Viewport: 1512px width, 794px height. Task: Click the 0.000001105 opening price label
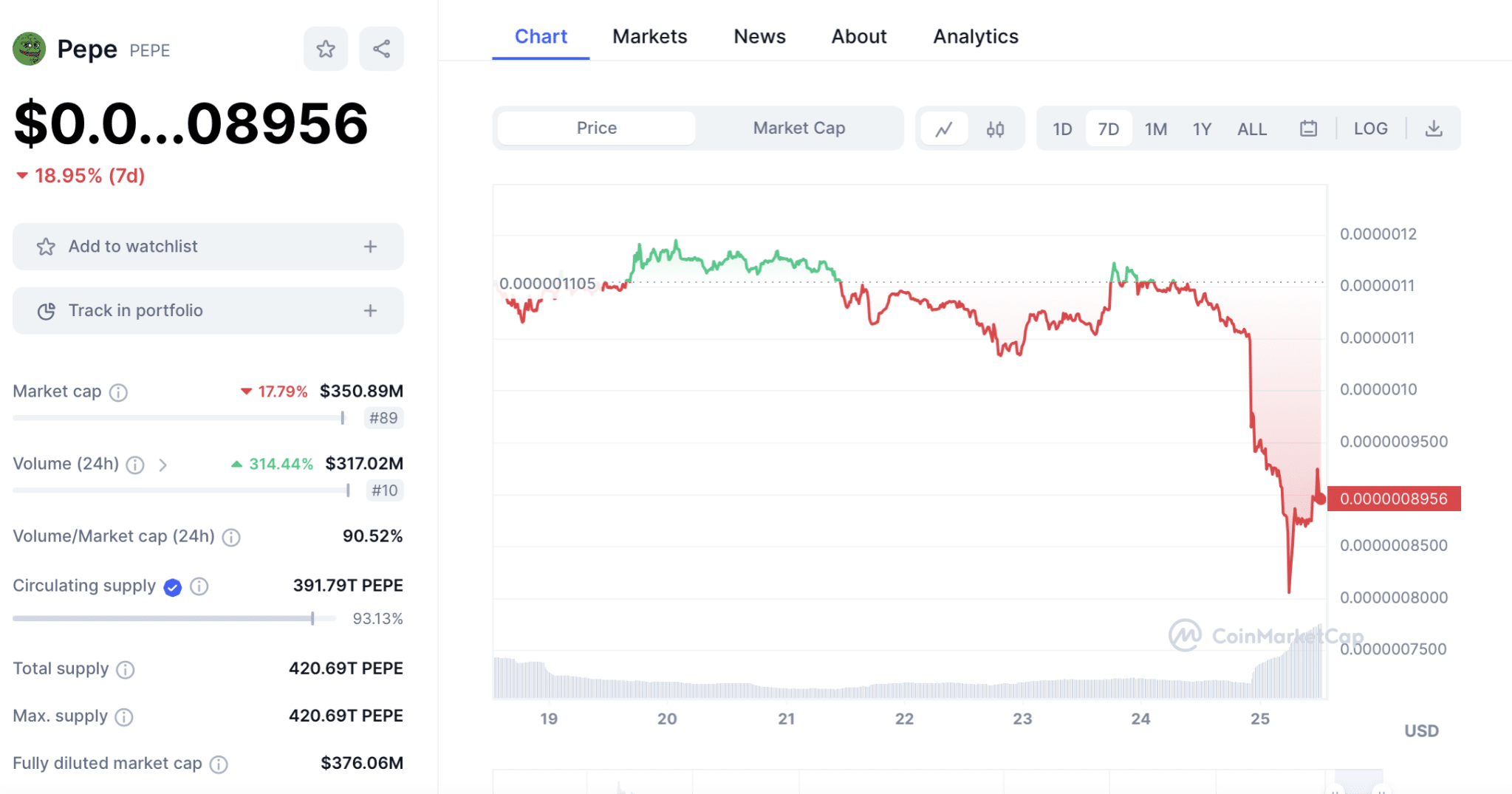(547, 284)
